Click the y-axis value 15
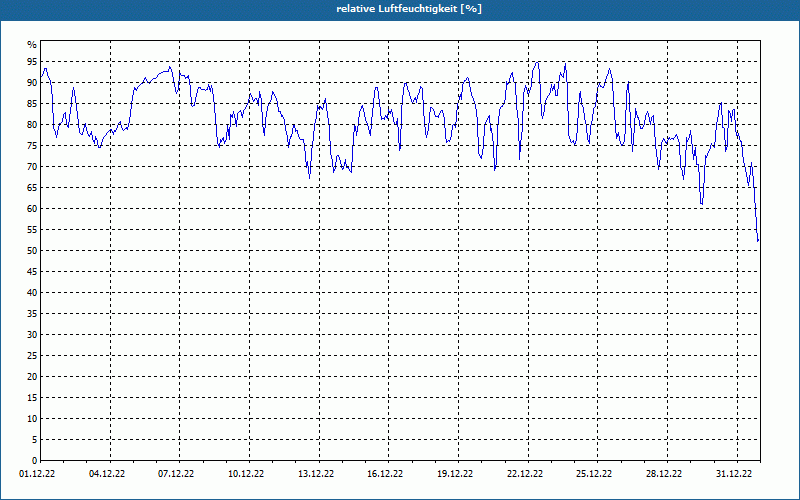 click(x=32, y=397)
